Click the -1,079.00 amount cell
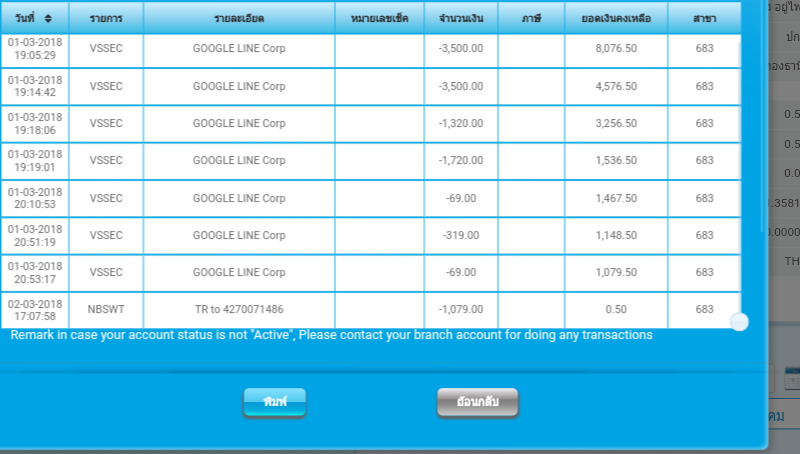This screenshot has height=454, width=800. (461, 310)
